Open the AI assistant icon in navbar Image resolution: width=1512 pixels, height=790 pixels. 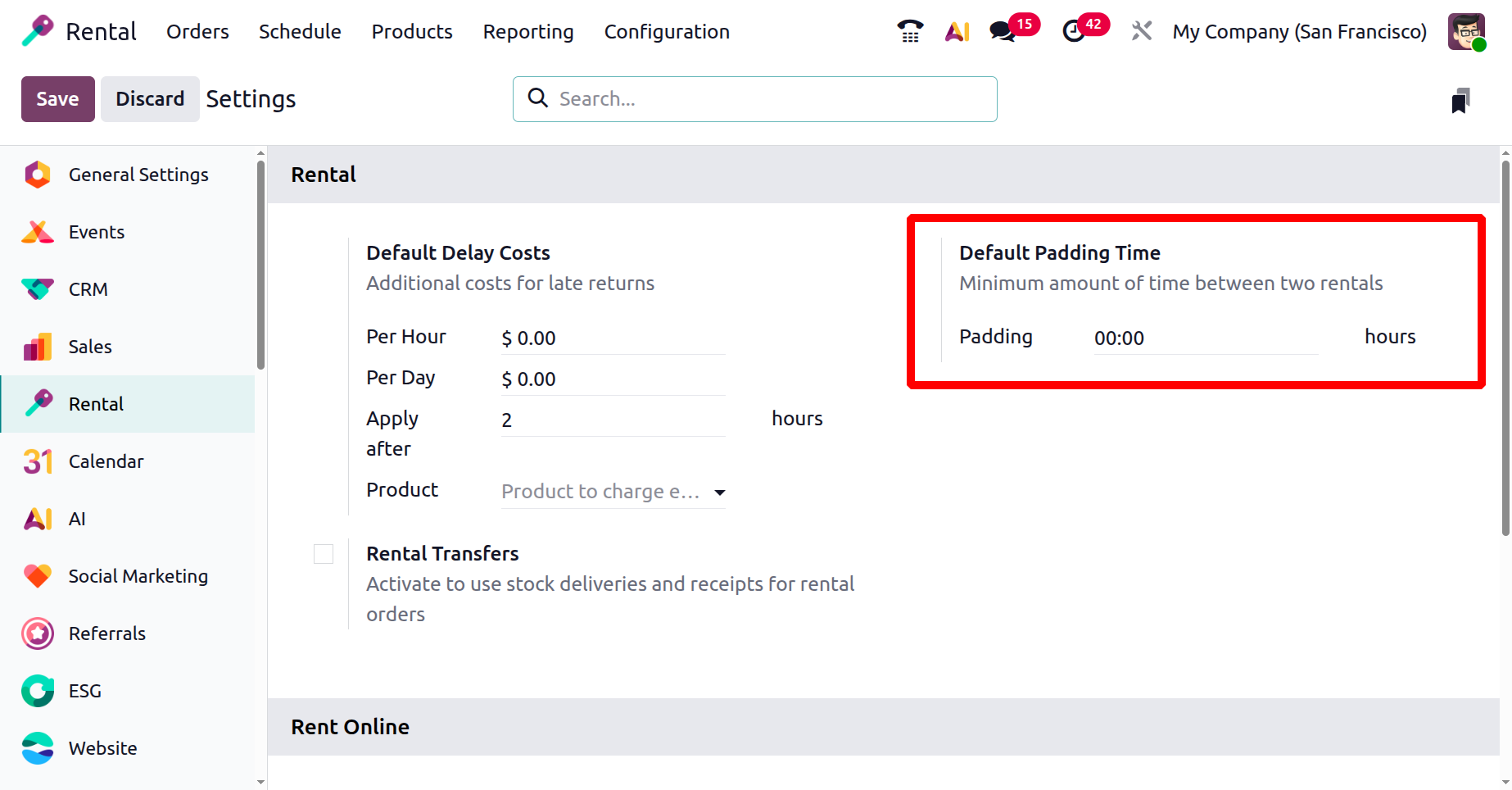point(957,31)
